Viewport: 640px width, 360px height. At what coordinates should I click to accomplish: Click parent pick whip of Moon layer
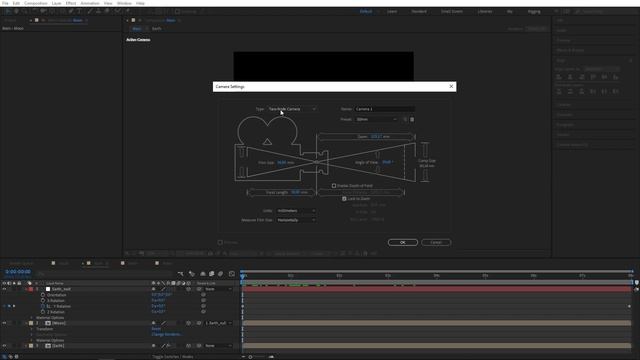pos(199,323)
